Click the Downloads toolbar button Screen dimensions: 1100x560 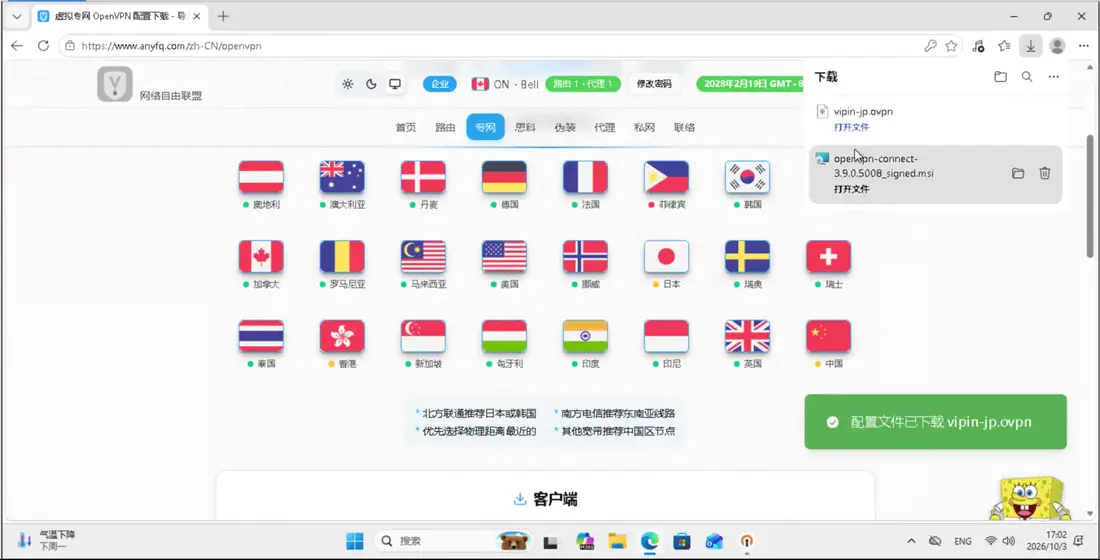click(x=1030, y=46)
